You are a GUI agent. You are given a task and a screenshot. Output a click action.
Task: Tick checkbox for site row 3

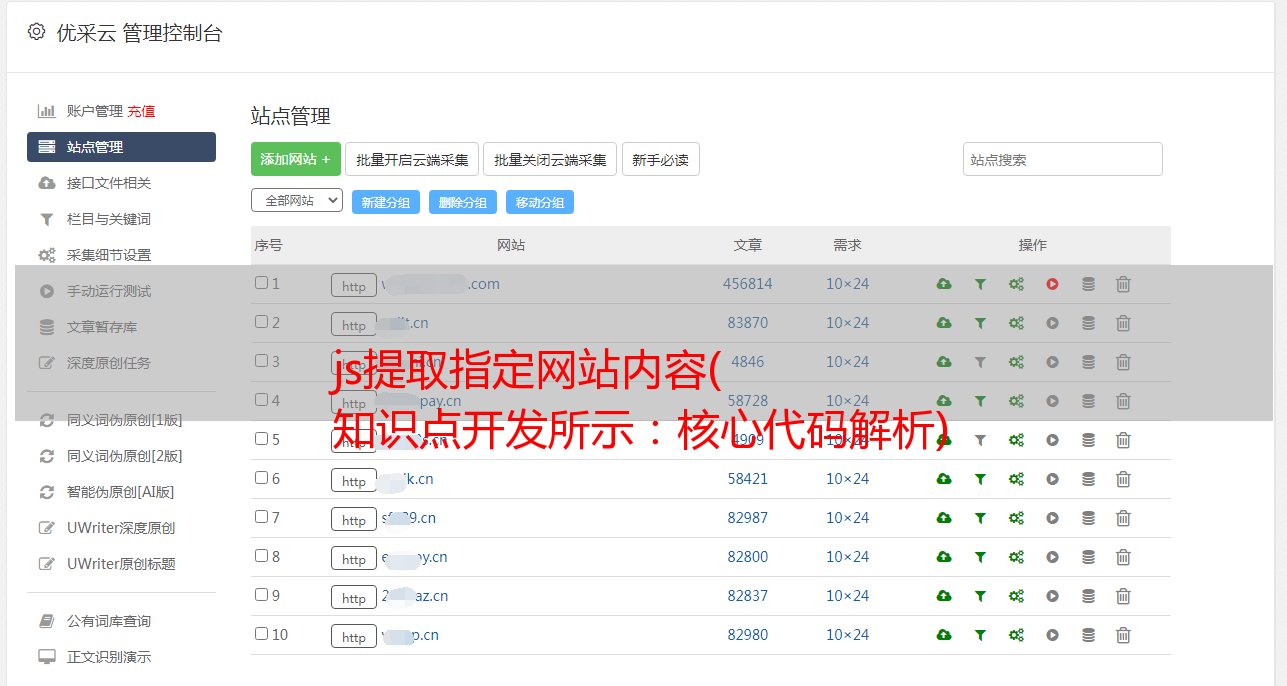click(x=261, y=361)
